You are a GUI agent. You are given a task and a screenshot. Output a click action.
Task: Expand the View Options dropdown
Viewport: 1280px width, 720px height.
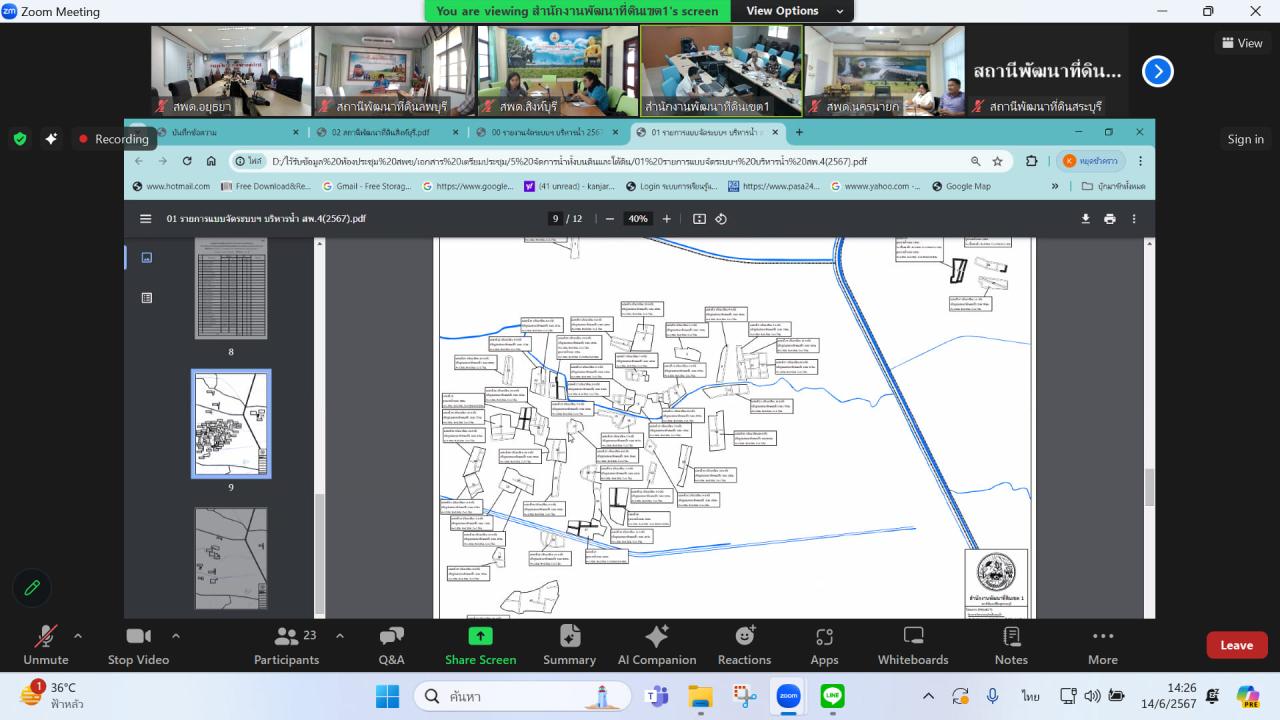point(796,11)
